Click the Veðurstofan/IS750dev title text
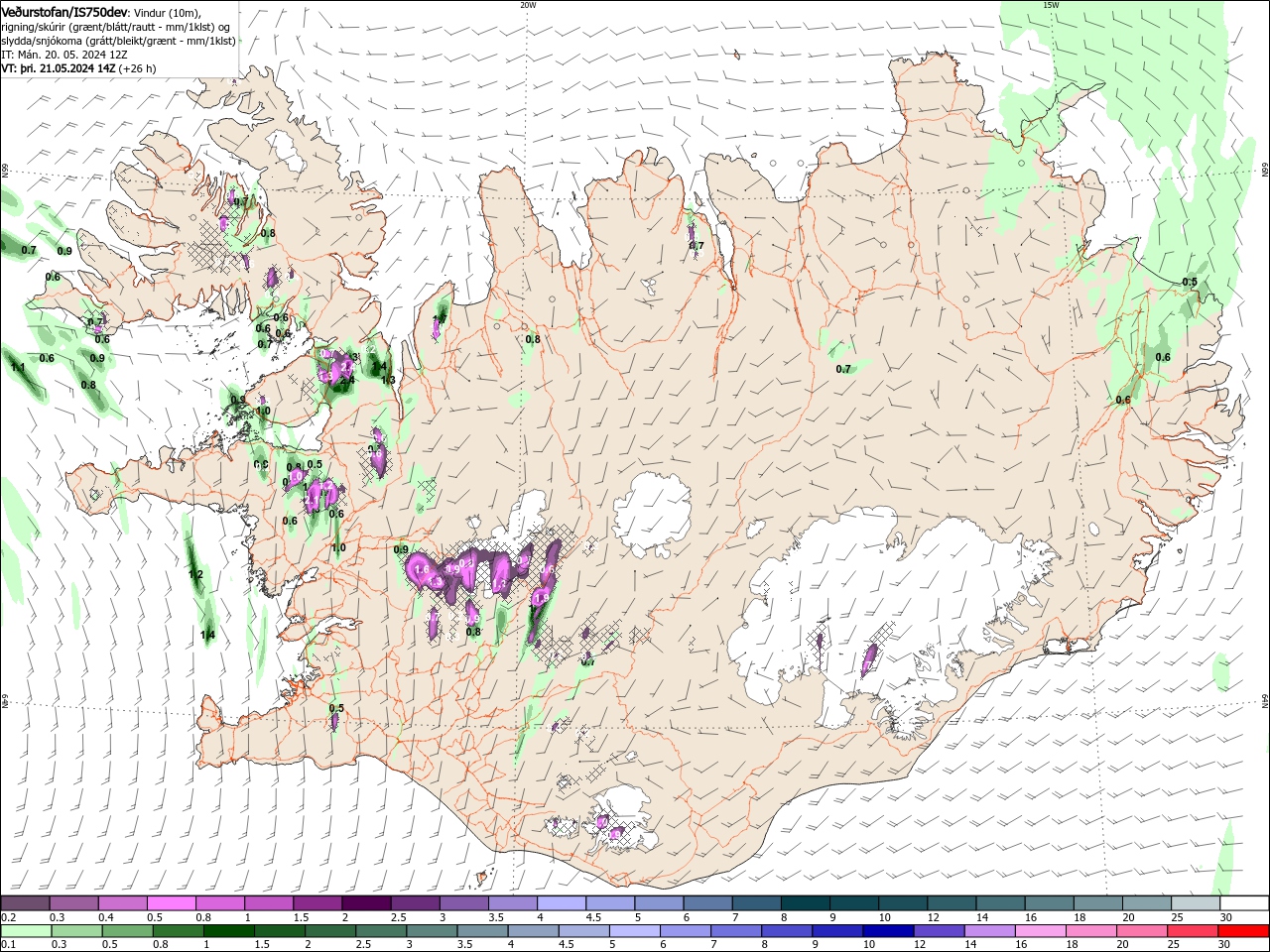This screenshot has width=1270, height=952. [x=64, y=11]
